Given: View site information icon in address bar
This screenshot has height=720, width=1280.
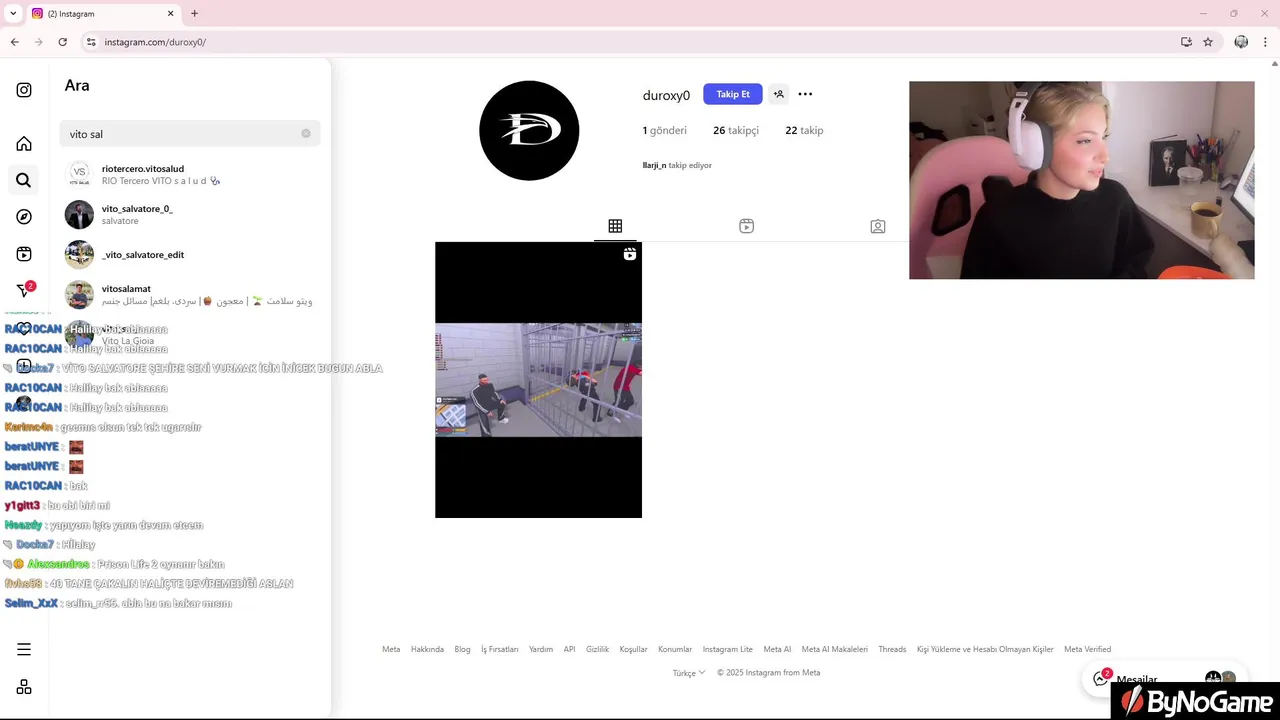Looking at the screenshot, I should point(91,42).
